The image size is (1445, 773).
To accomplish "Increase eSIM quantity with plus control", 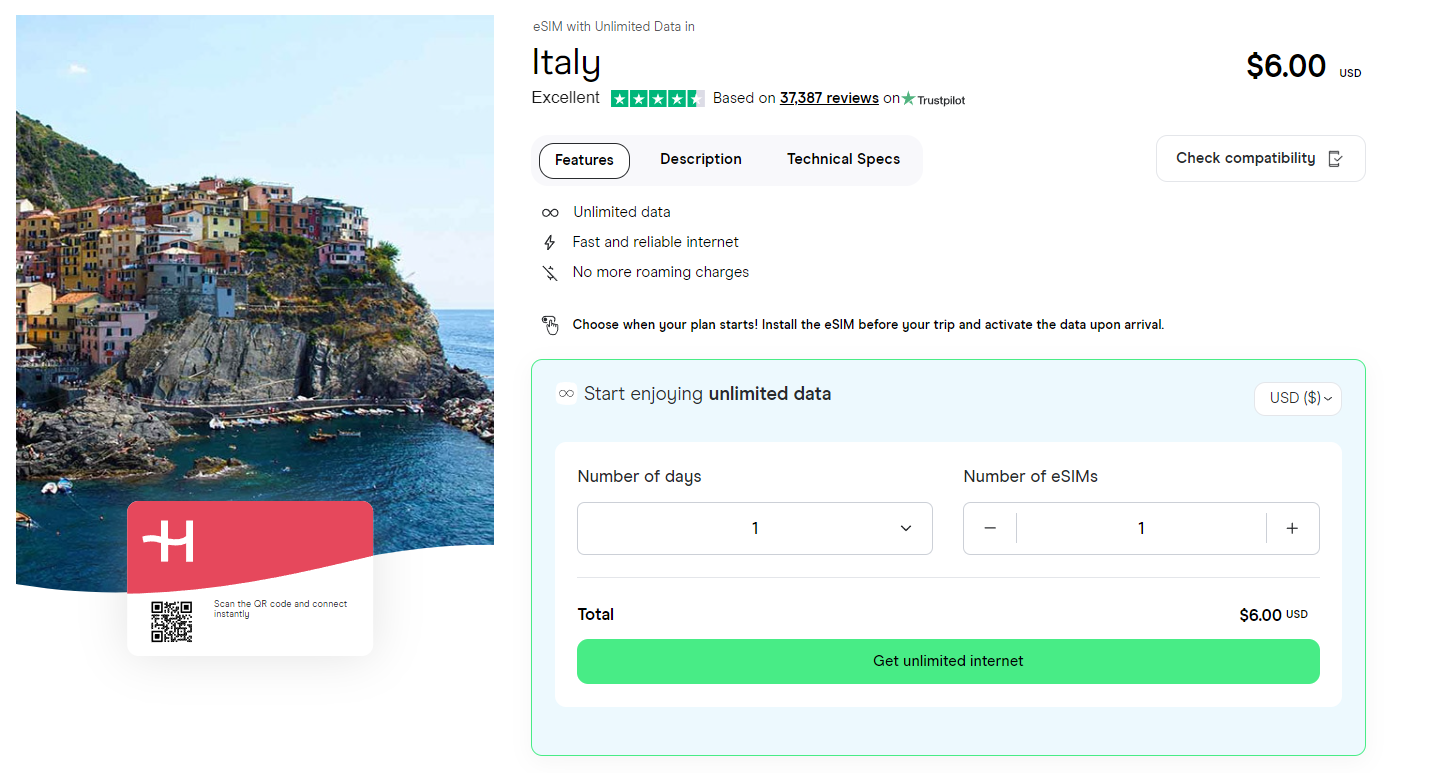I will point(1292,528).
